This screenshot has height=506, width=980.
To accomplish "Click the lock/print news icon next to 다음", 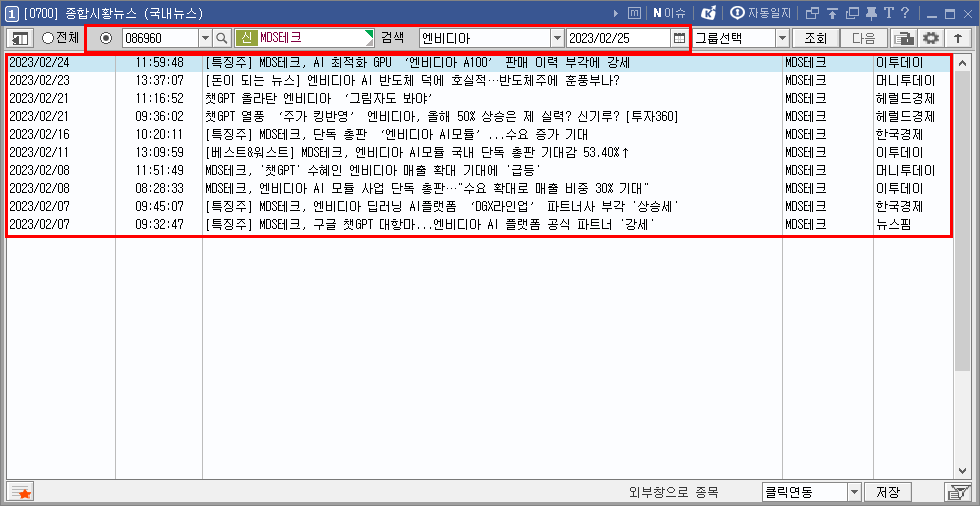I will (902, 38).
